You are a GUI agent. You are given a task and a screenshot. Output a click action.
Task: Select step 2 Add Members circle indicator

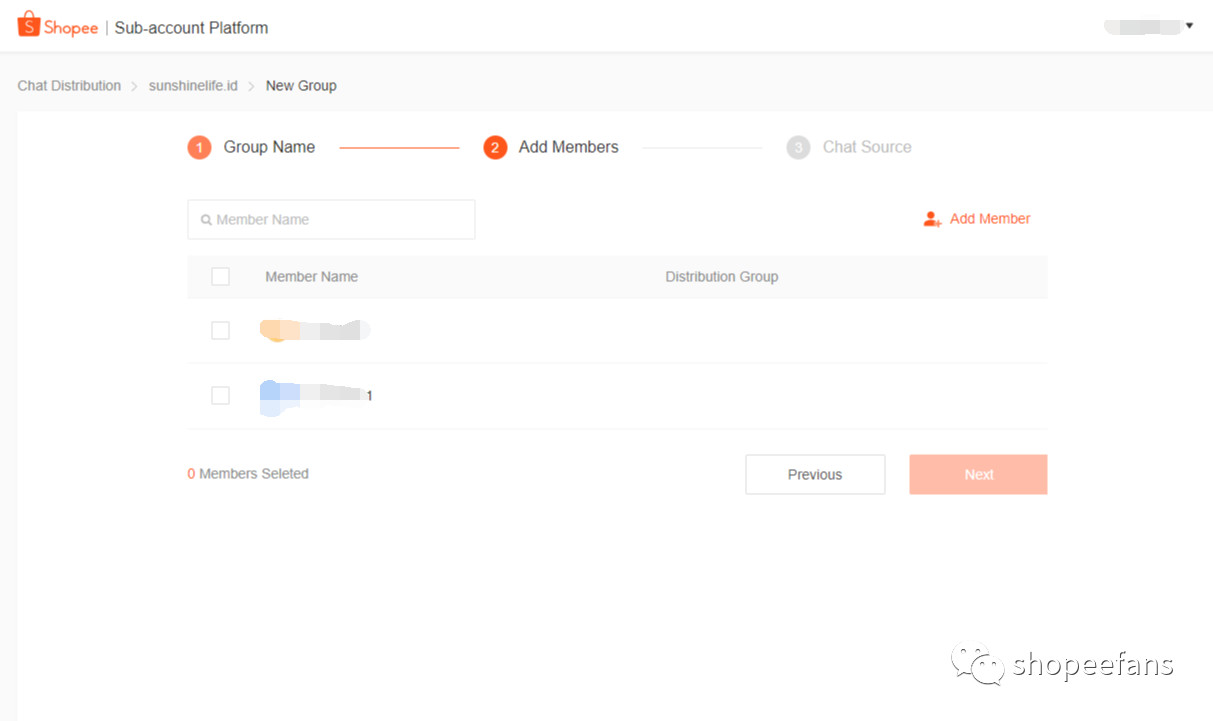pos(496,146)
